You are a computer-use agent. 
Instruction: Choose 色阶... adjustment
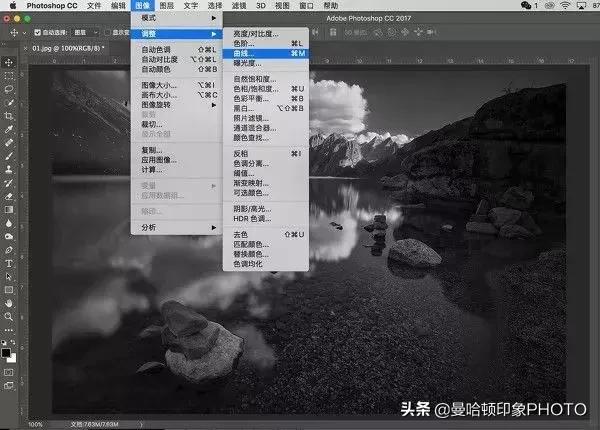[266, 44]
